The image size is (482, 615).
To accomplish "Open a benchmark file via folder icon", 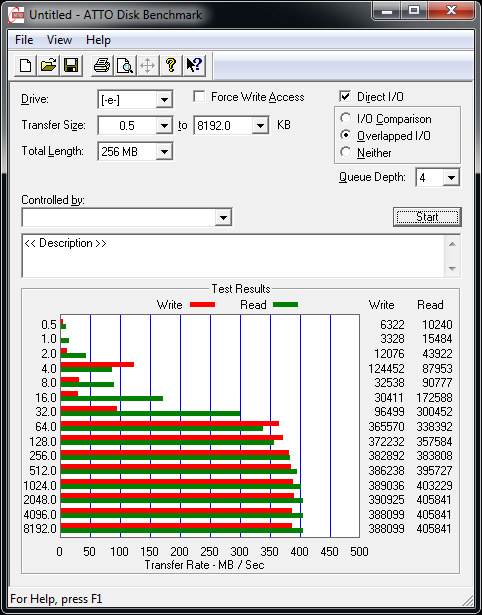I will (48, 65).
